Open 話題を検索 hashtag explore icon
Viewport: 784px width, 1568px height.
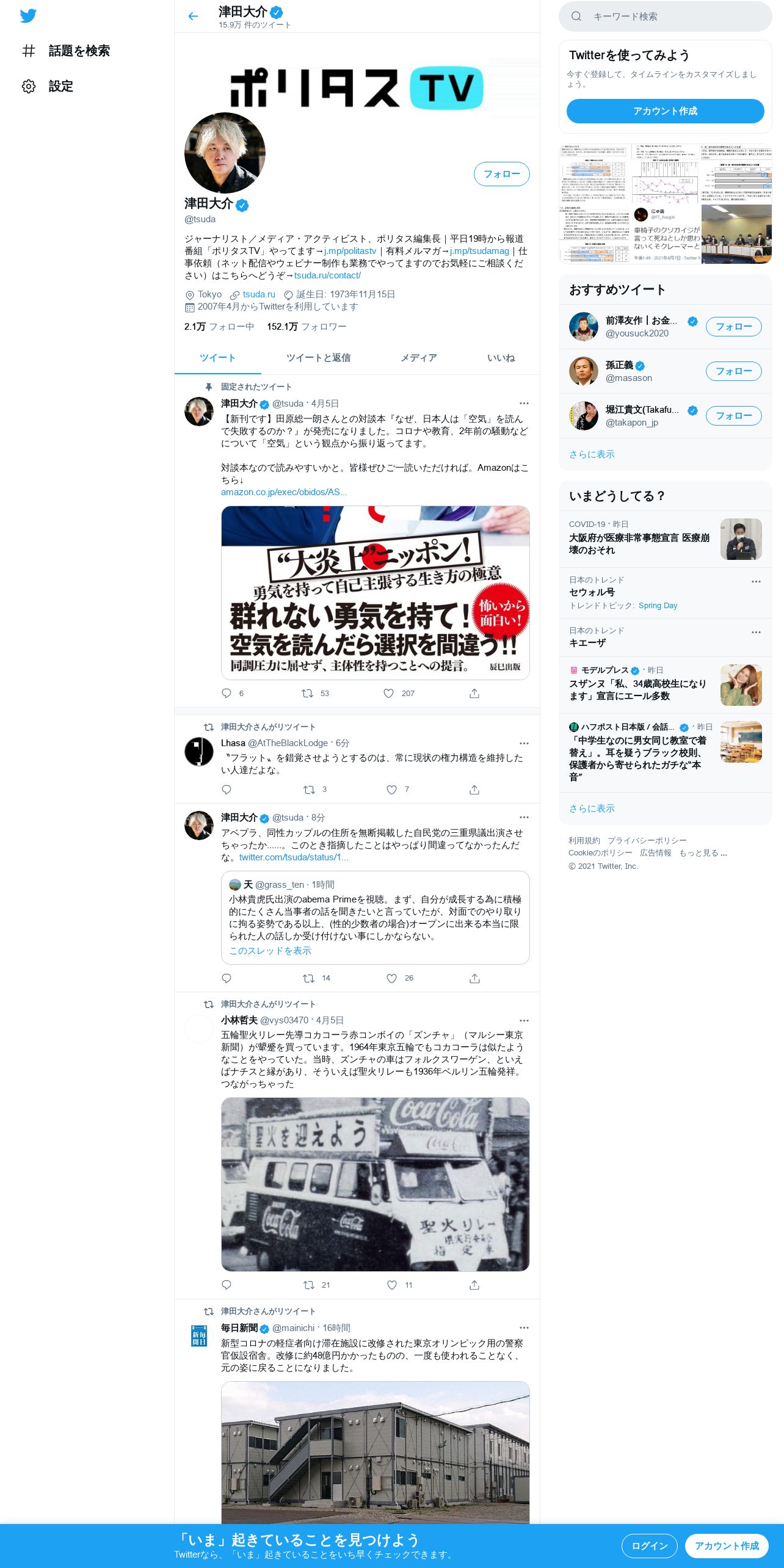point(29,51)
